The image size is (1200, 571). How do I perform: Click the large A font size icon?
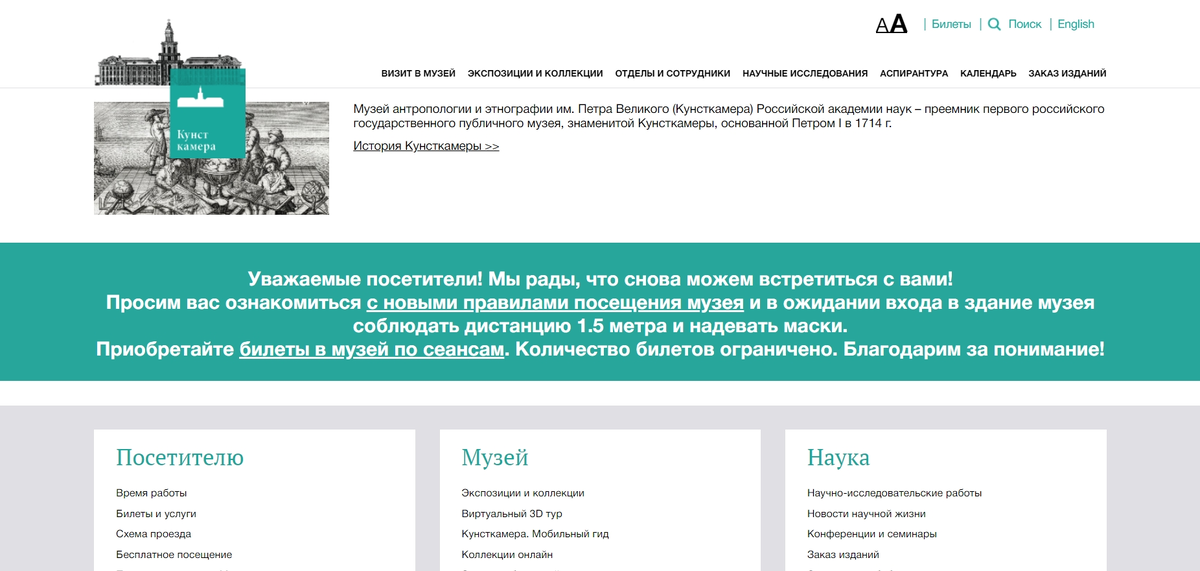pyautogui.click(x=898, y=24)
